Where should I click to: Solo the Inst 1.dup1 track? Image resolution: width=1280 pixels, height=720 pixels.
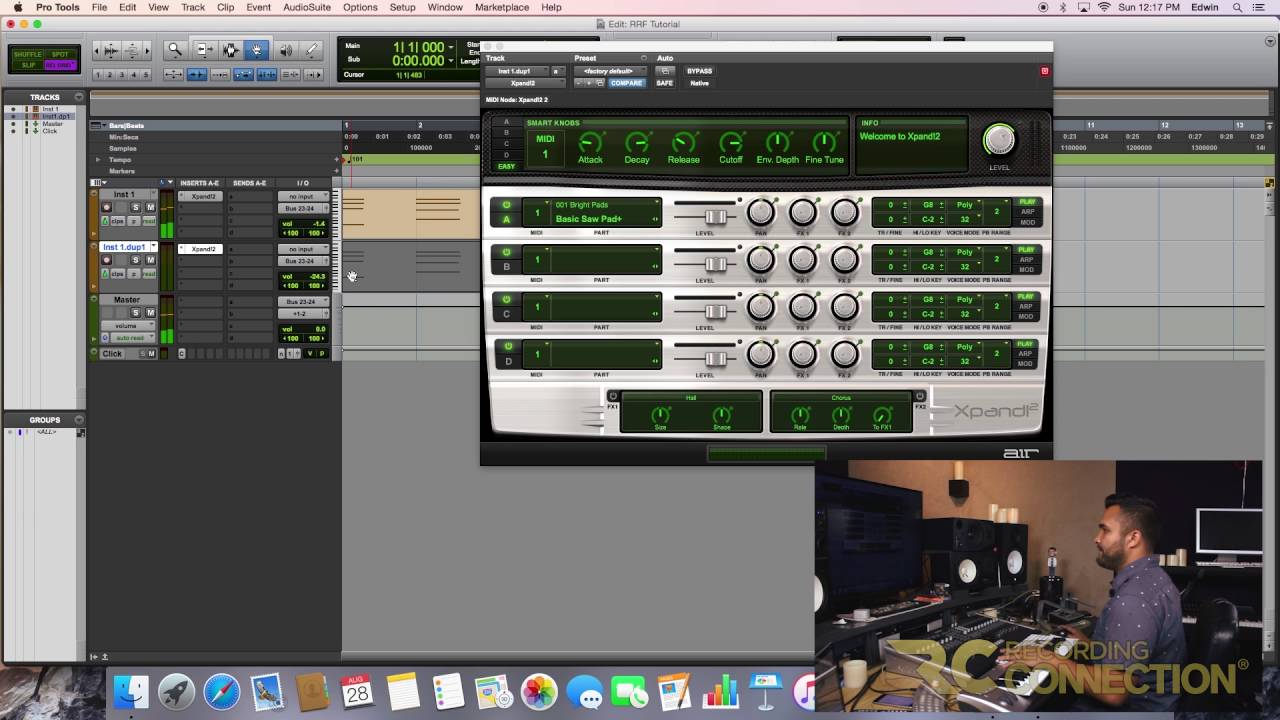(x=135, y=260)
